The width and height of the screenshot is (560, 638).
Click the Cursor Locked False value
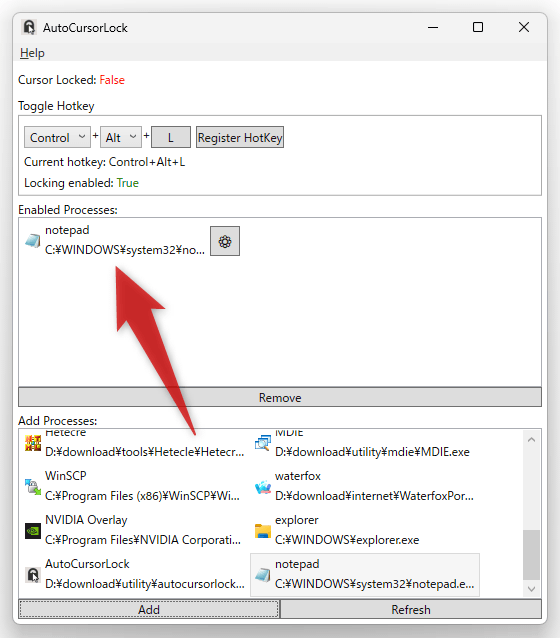tap(112, 80)
